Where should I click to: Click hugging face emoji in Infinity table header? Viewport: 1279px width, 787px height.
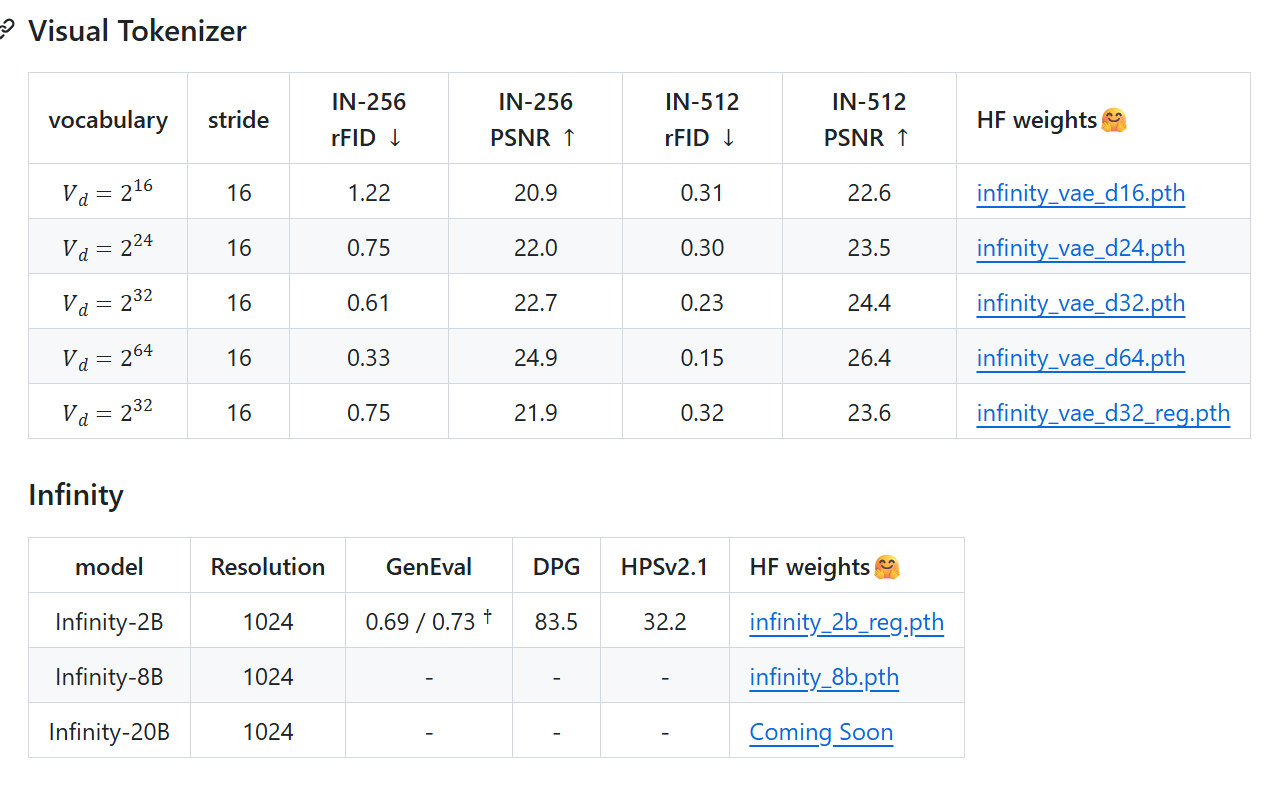coord(887,567)
